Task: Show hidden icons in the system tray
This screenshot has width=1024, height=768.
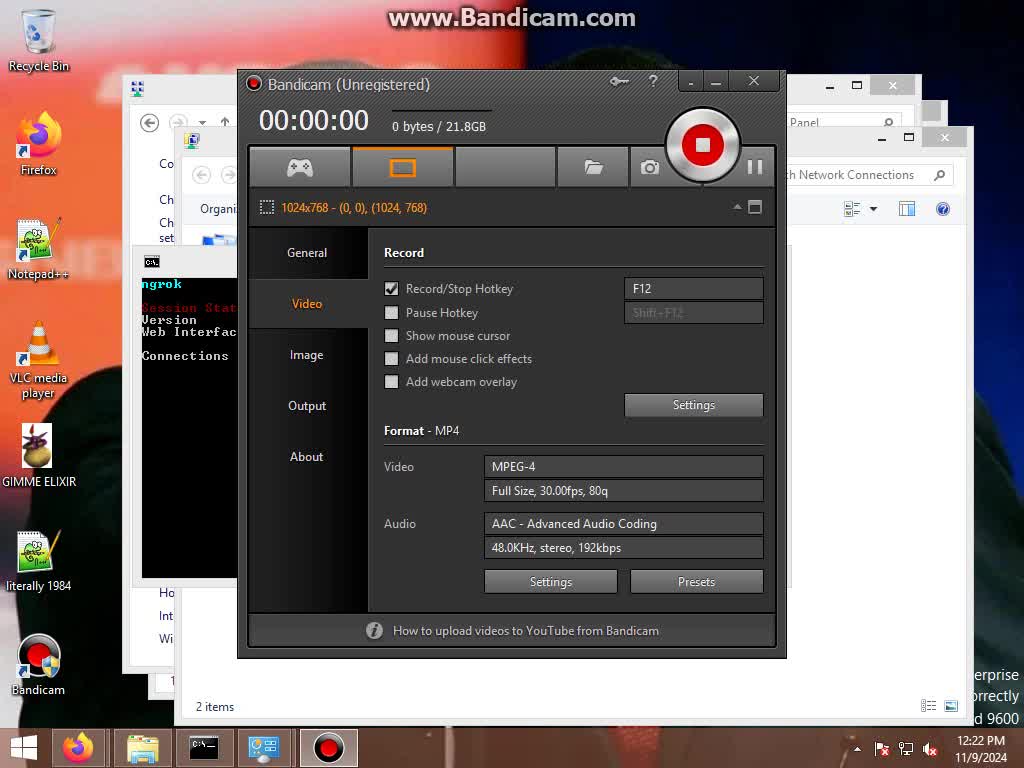Action: pos(857,749)
